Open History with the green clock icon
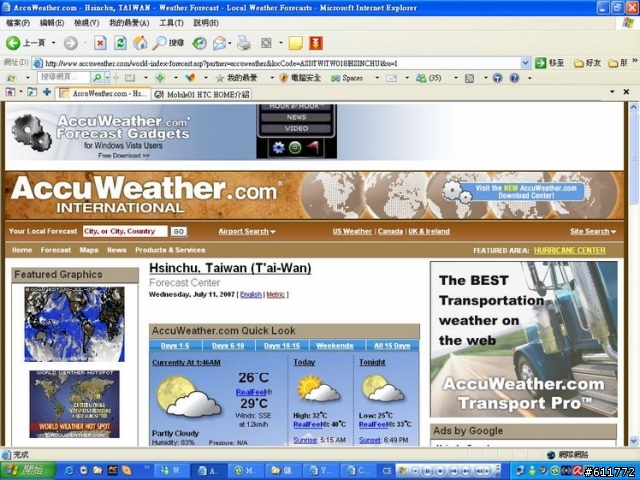The image size is (640, 480). click(x=199, y=43)
